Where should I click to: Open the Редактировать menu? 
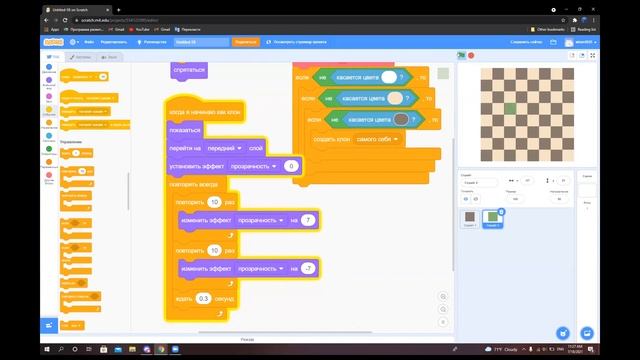pos(113,42)
